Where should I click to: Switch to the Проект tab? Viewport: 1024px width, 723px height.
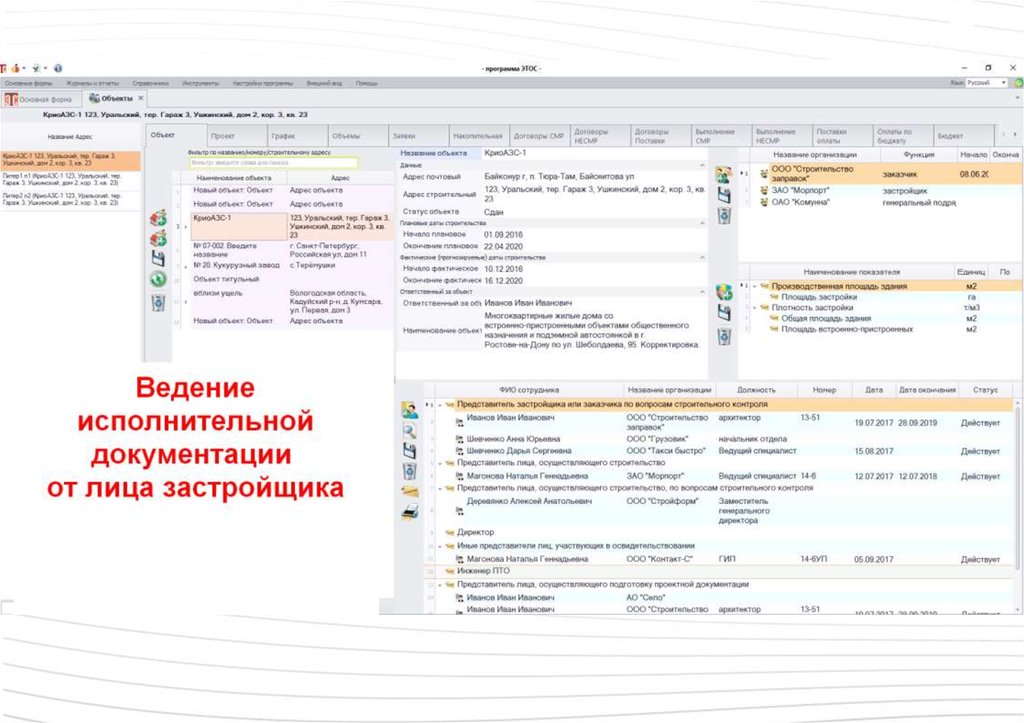point(236,136)
